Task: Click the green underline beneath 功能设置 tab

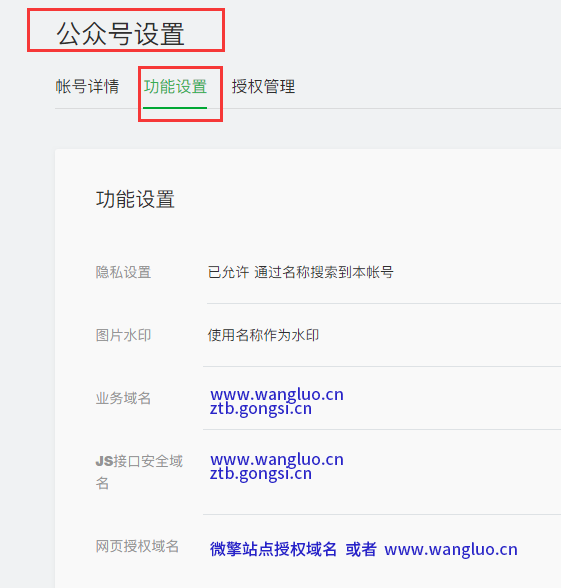Action: [175, 108]
